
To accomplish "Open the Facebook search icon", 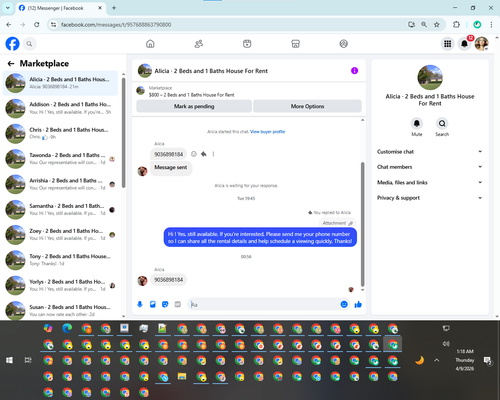I will tap(29, 44).
